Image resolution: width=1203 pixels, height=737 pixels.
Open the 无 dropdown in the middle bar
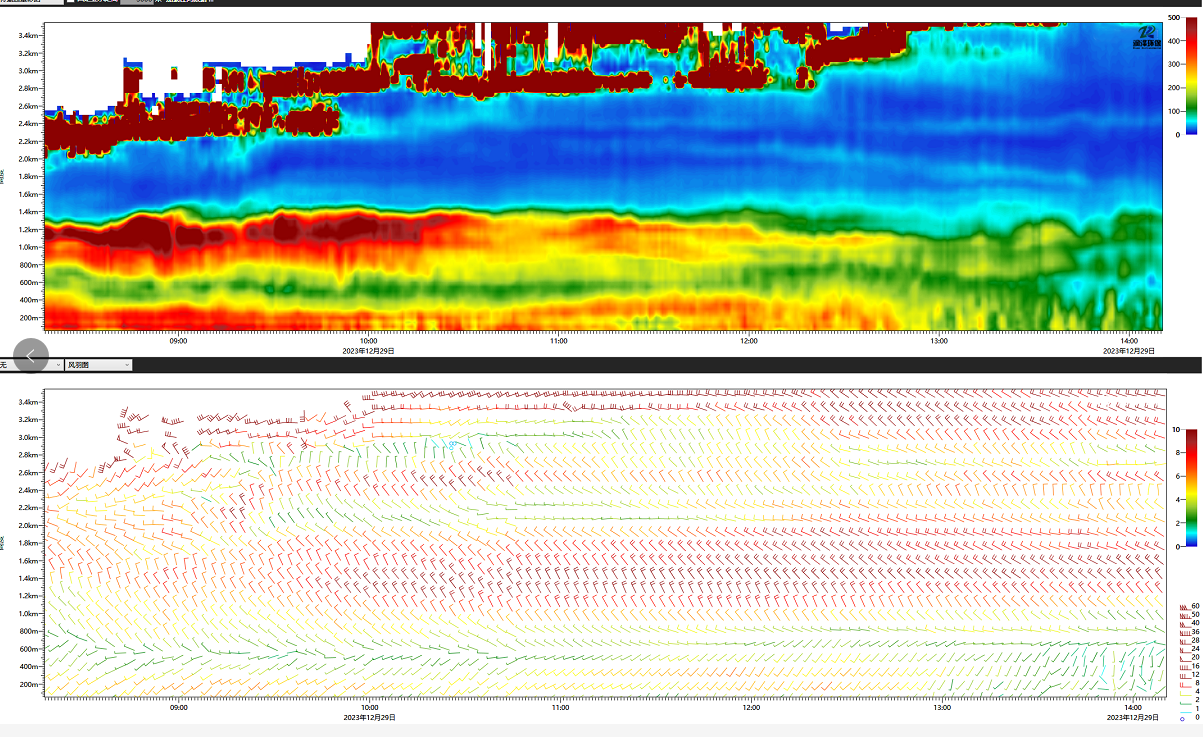coord(56,366)
